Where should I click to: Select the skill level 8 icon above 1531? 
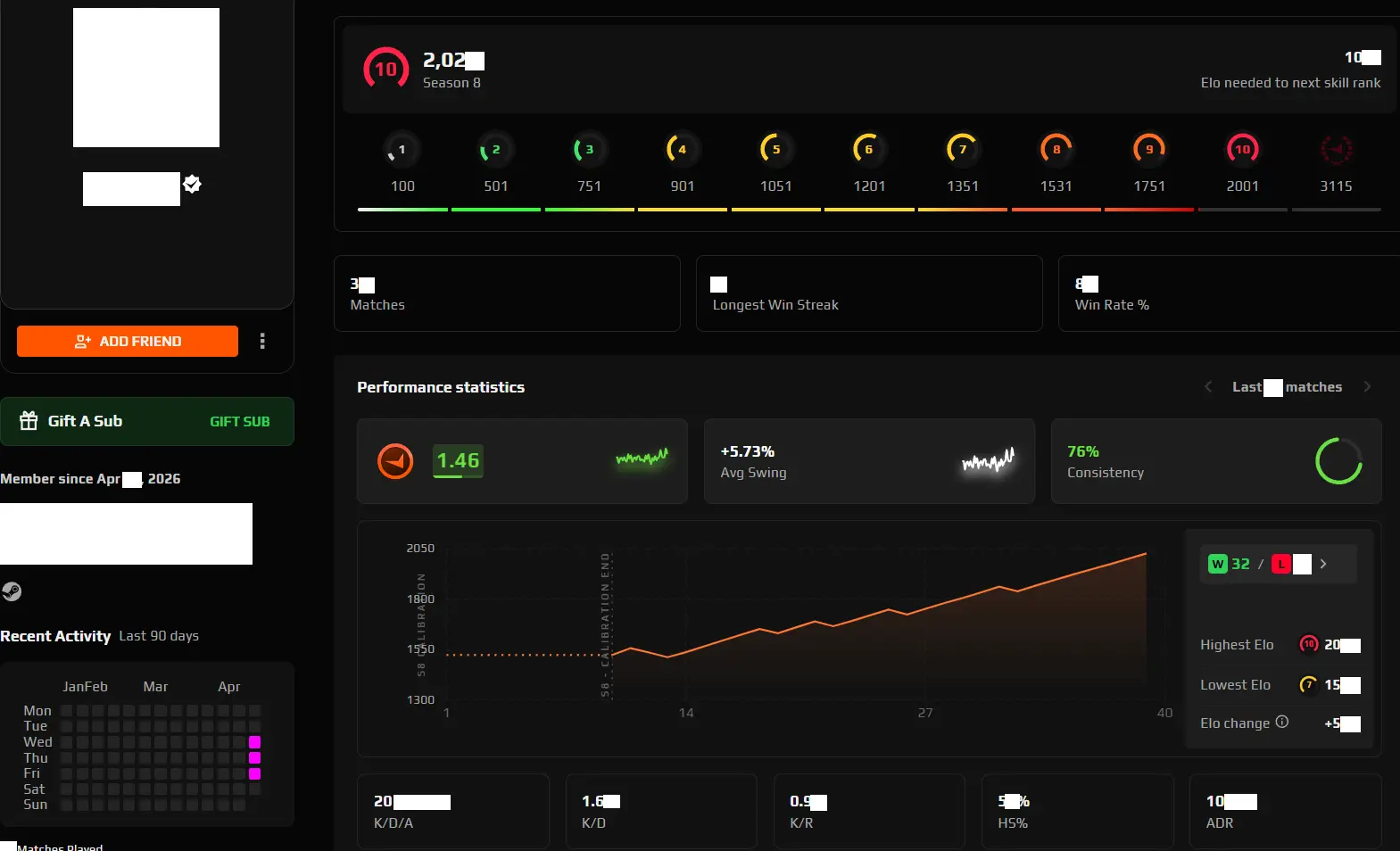click(1056, 149)
